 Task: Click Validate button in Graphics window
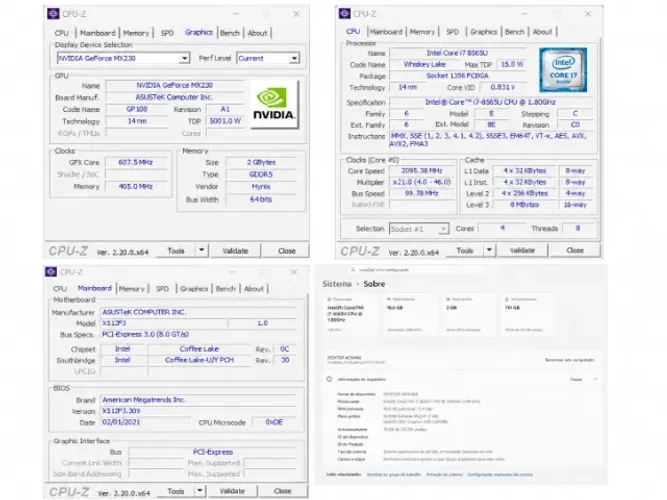click(x=235, y=251)
